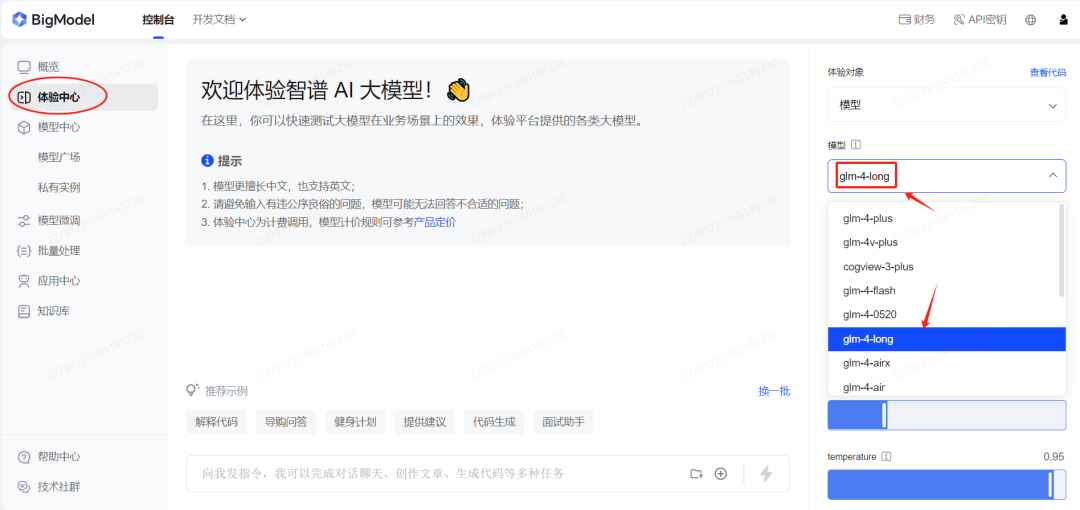
Task: Choose 导购问答 example
Action: (286, 422)
